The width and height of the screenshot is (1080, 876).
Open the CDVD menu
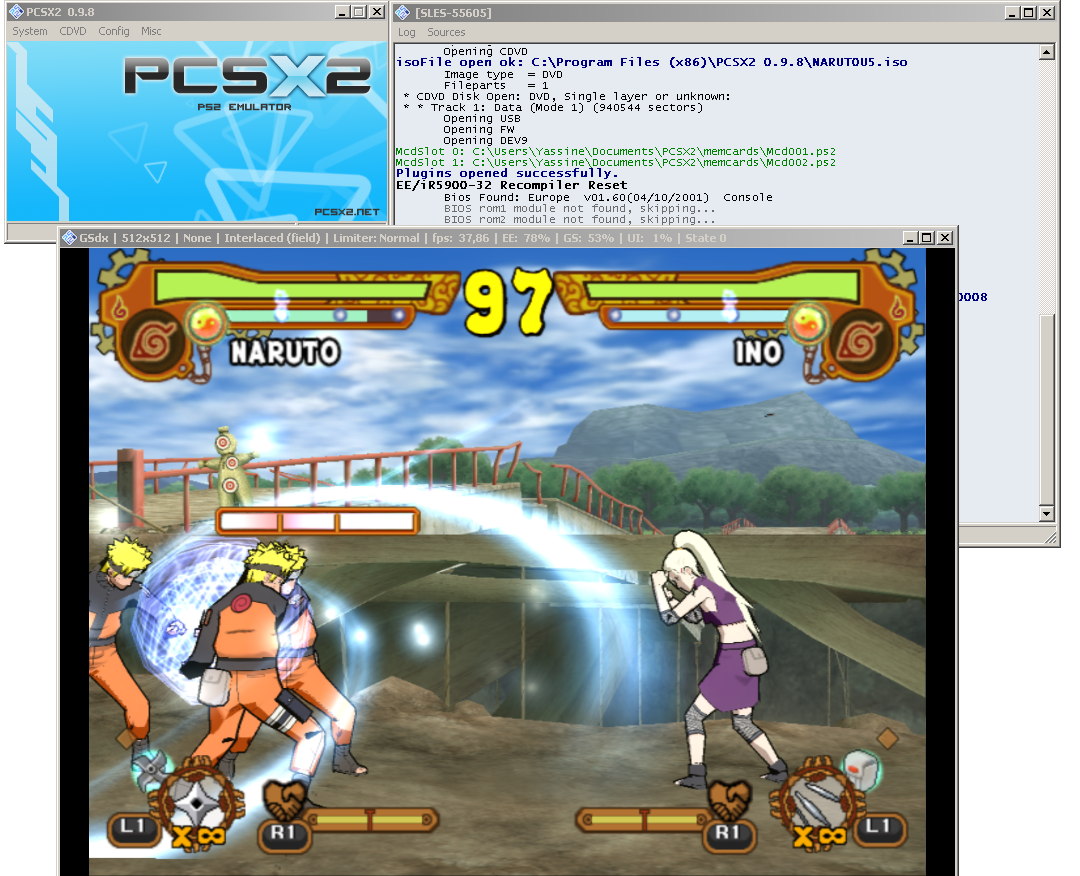click(x=73, y=31)
